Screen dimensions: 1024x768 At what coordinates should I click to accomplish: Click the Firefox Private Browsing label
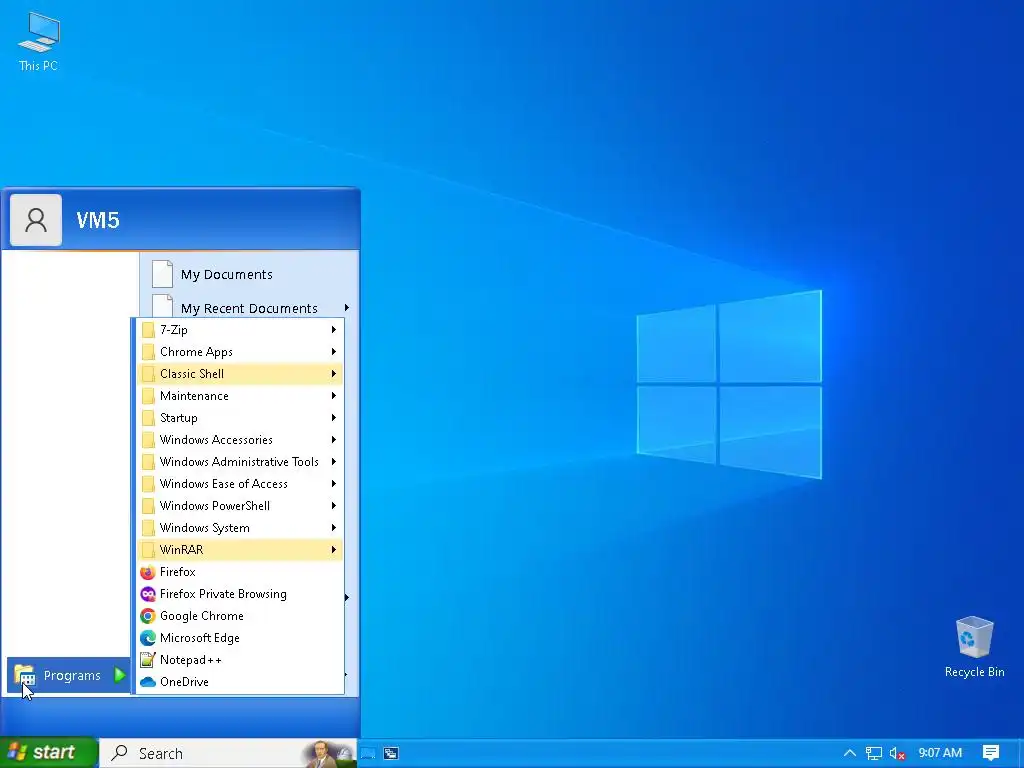click(223, 594)
